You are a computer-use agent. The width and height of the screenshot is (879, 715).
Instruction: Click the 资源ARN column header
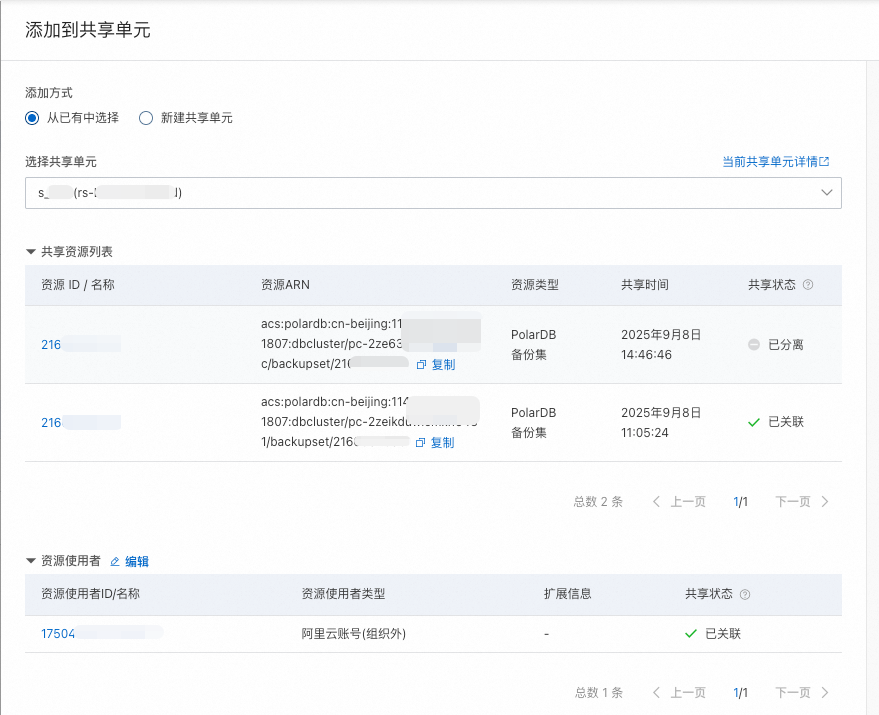click(285, 285)
